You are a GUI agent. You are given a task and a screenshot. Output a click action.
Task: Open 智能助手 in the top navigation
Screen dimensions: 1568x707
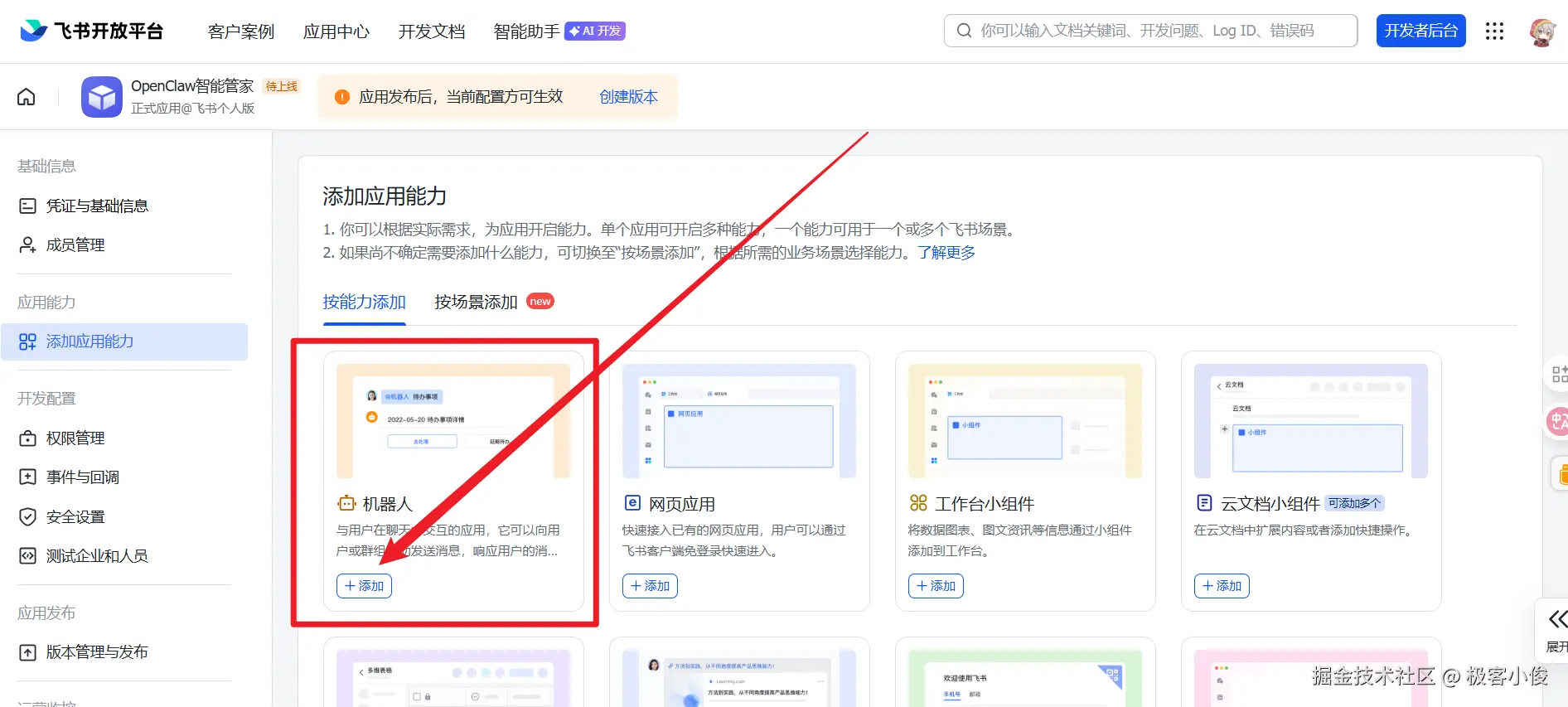coord(527,31)
